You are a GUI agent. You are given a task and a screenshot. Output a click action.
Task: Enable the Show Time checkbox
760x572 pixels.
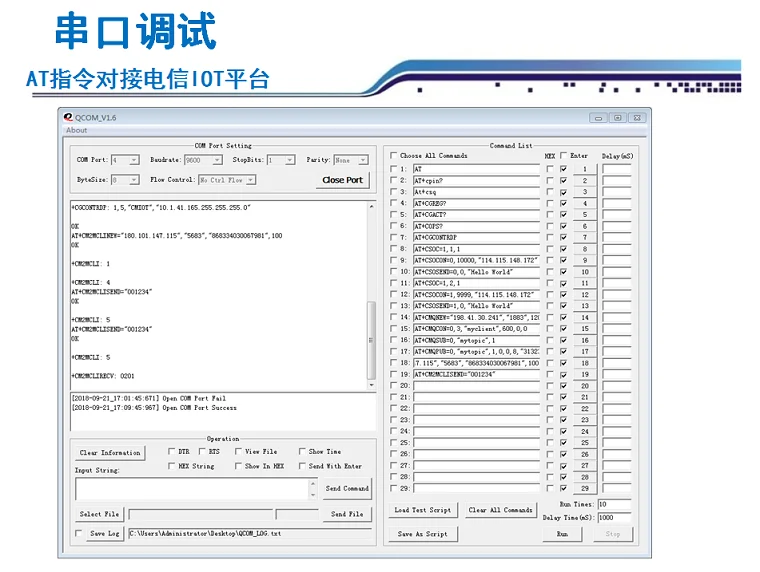tap(302, 451)
